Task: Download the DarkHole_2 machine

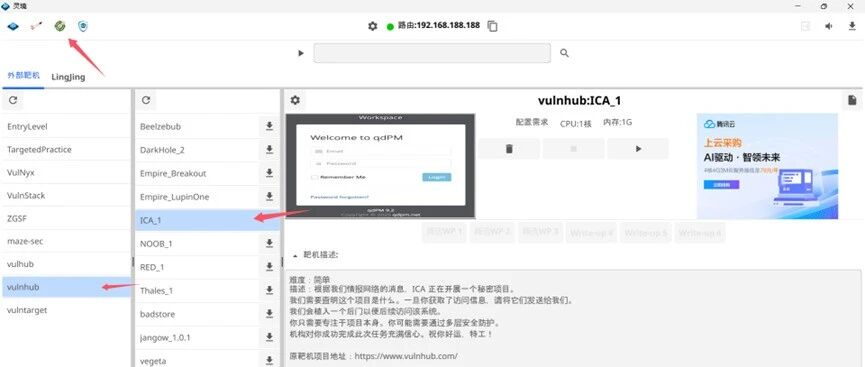Action: point(269,150)
